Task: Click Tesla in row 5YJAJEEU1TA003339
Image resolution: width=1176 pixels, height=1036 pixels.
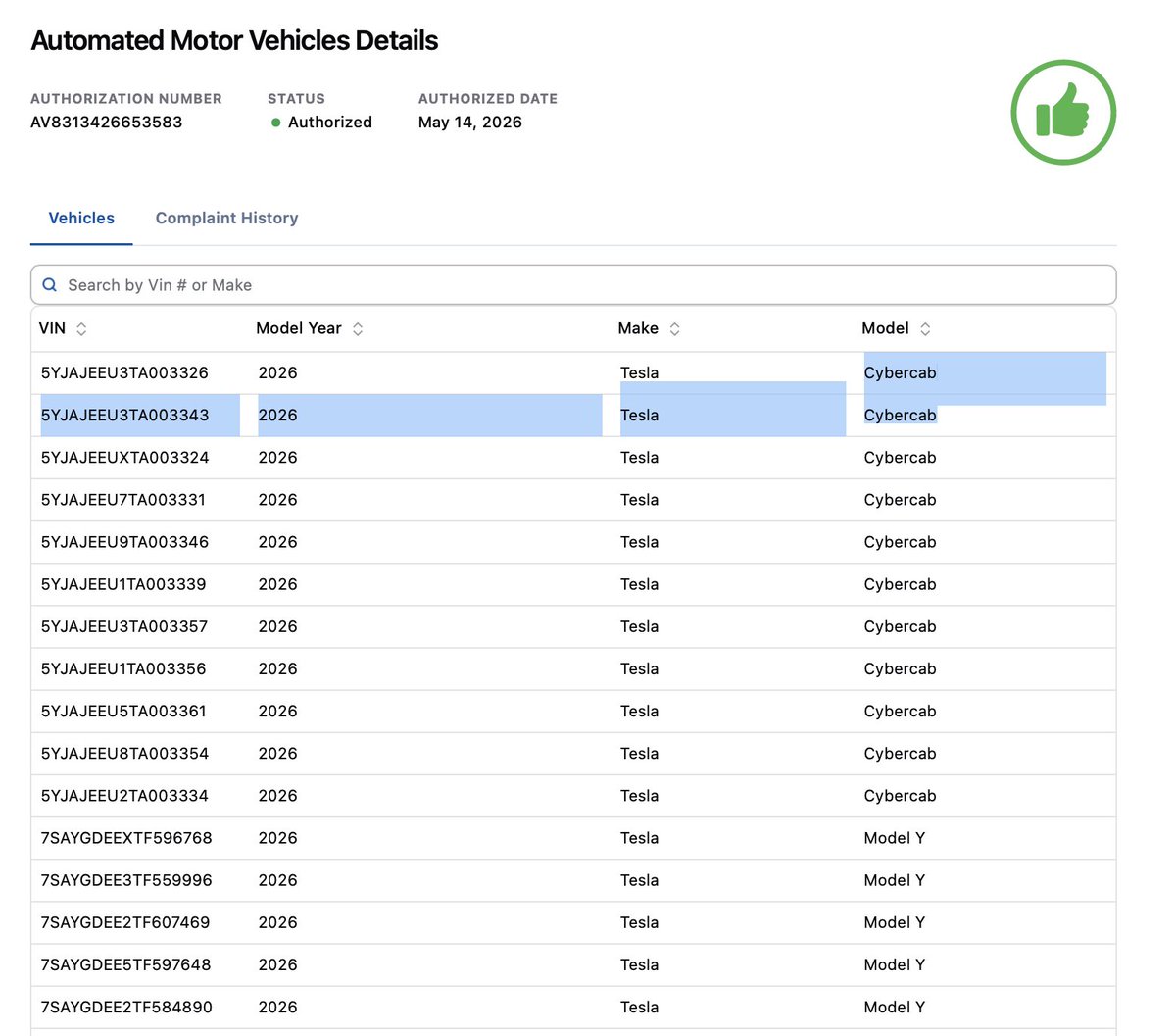Action: pos(639,584)
